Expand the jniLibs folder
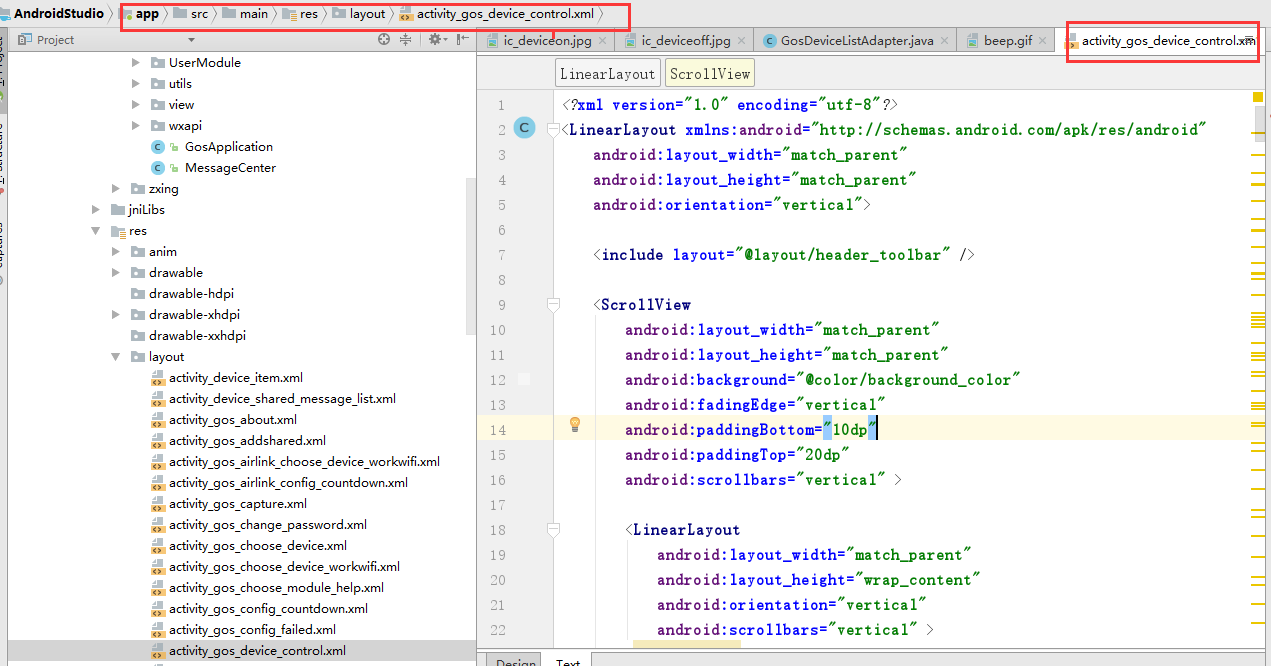This screenshot has height=666, width=1271. (x=96, y=210)
